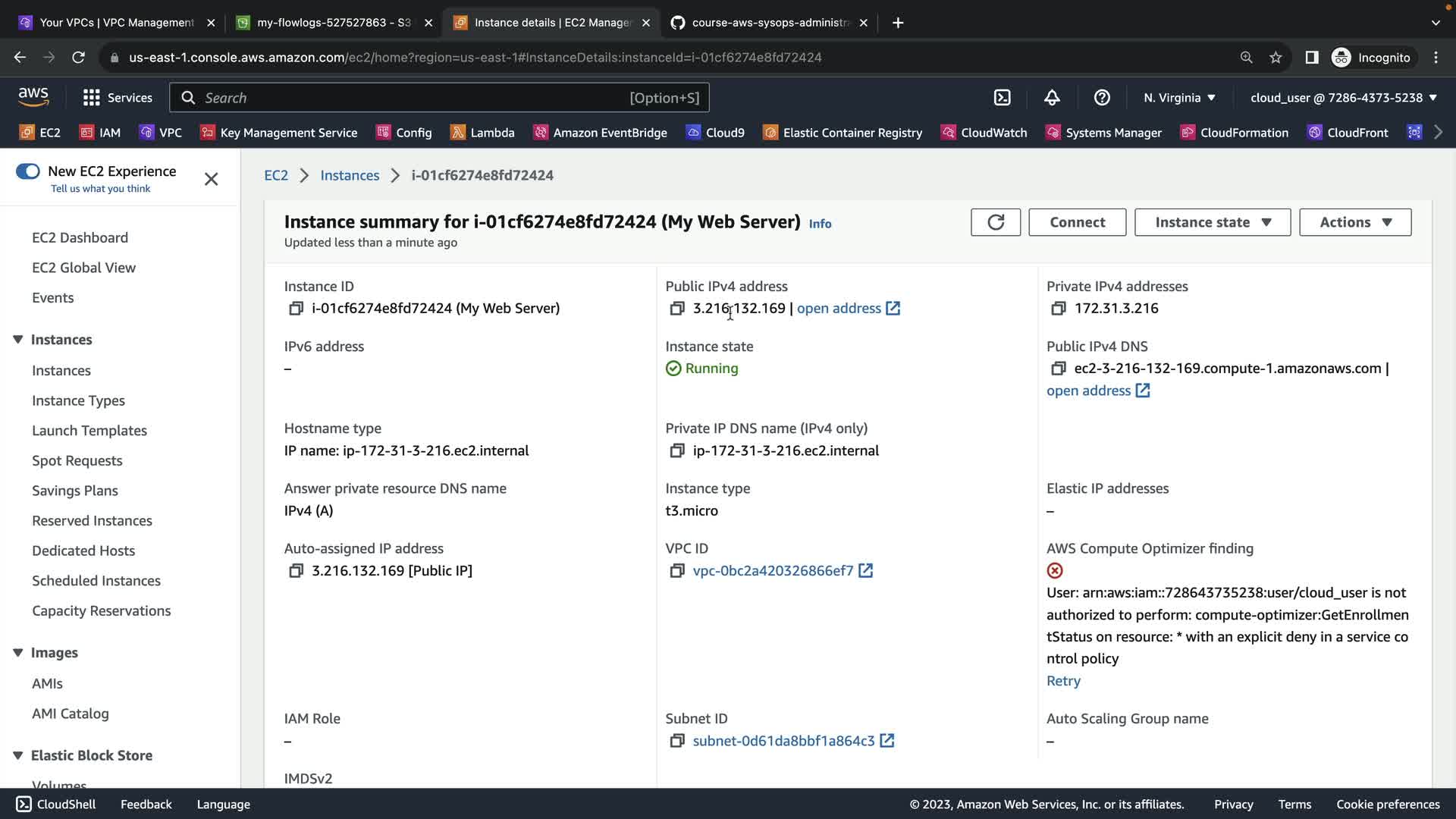Open Launch Templates in sidebar
The height and width of the screenshot is (819, 1456).
pos(89,431)
